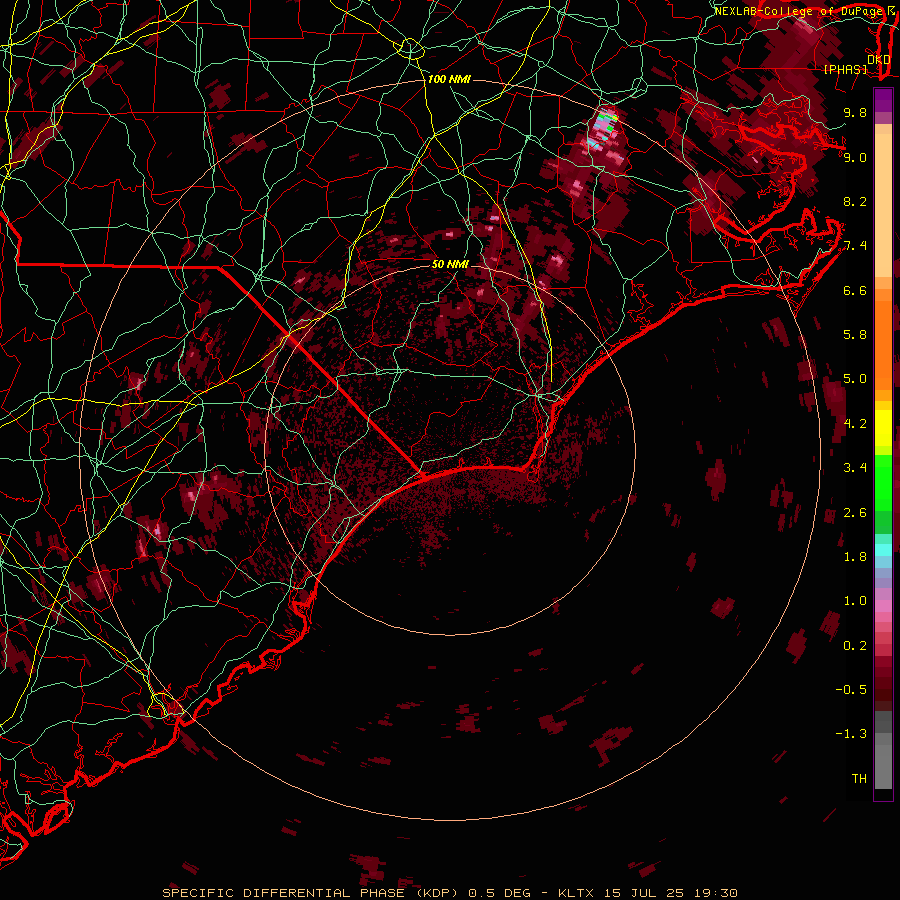Pick the cyan band of the color scale
This screenshot has height=900, width=900.
coord(883,550)
